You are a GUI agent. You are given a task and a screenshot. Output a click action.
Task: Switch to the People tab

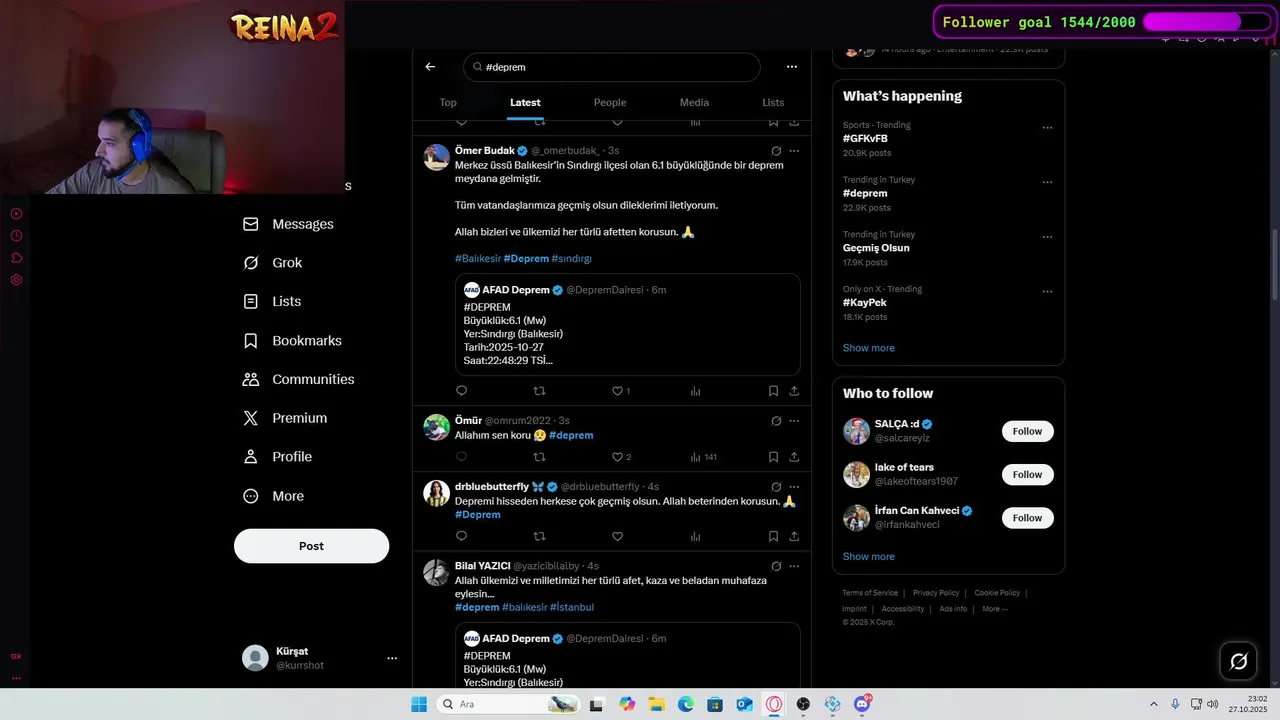point(610,102)
